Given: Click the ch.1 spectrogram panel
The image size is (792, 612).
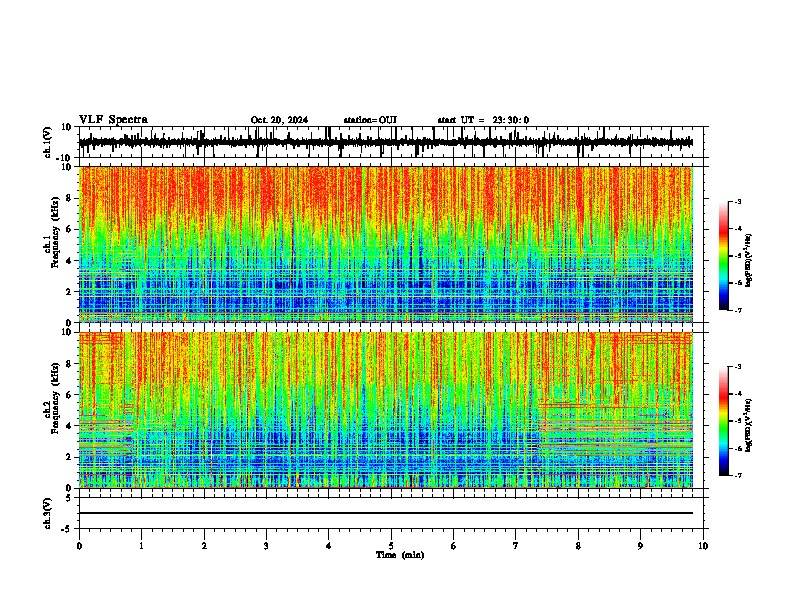Looking at the screenshot, I should click(386, 244).
